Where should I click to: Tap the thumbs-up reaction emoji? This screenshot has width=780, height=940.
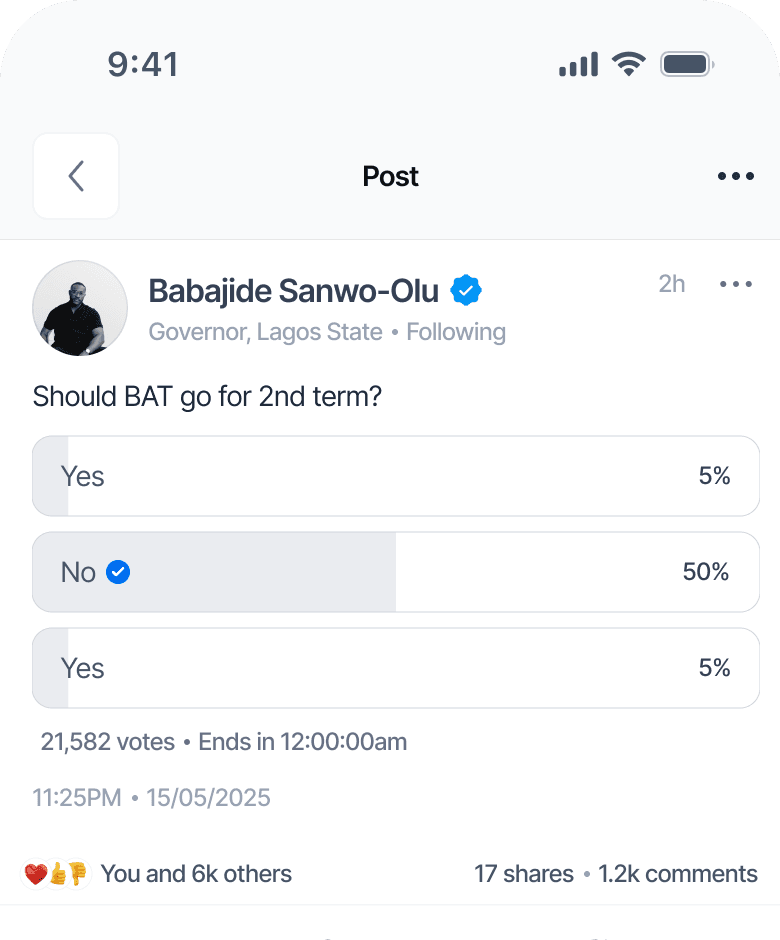coord(57,874)
